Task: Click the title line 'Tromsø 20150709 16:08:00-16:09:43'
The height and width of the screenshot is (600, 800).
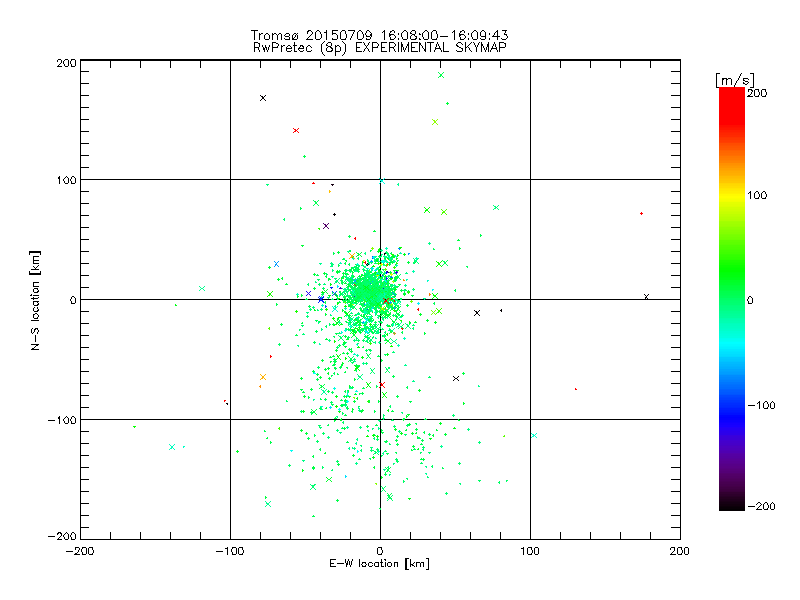Action: (379, 35)
